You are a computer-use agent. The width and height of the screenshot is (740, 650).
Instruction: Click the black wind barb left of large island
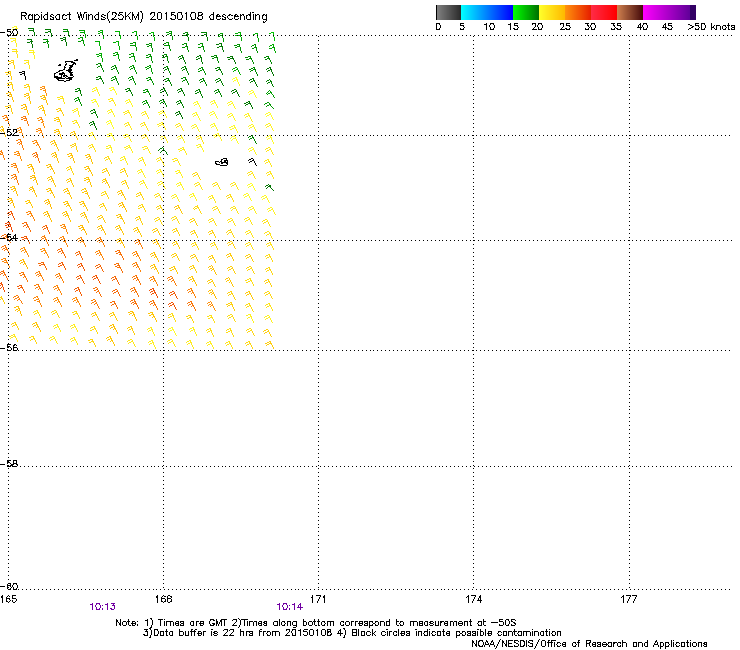tap(23, 75)
